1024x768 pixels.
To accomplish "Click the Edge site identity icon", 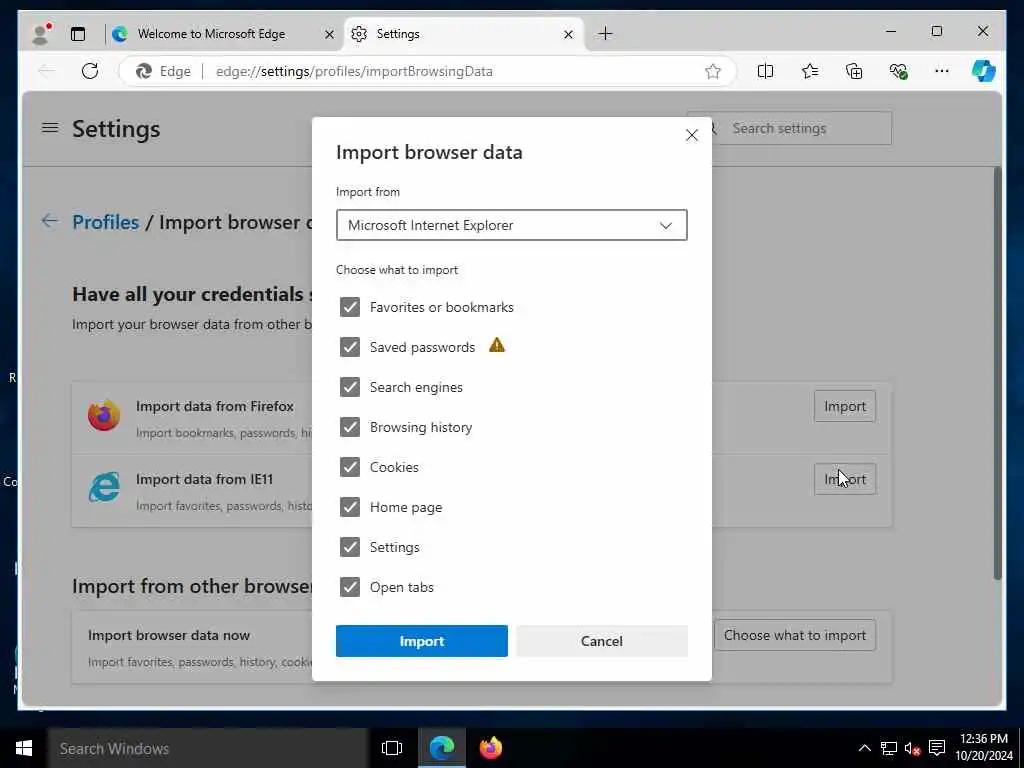I will pyautogui.click(x=144, y=71).
